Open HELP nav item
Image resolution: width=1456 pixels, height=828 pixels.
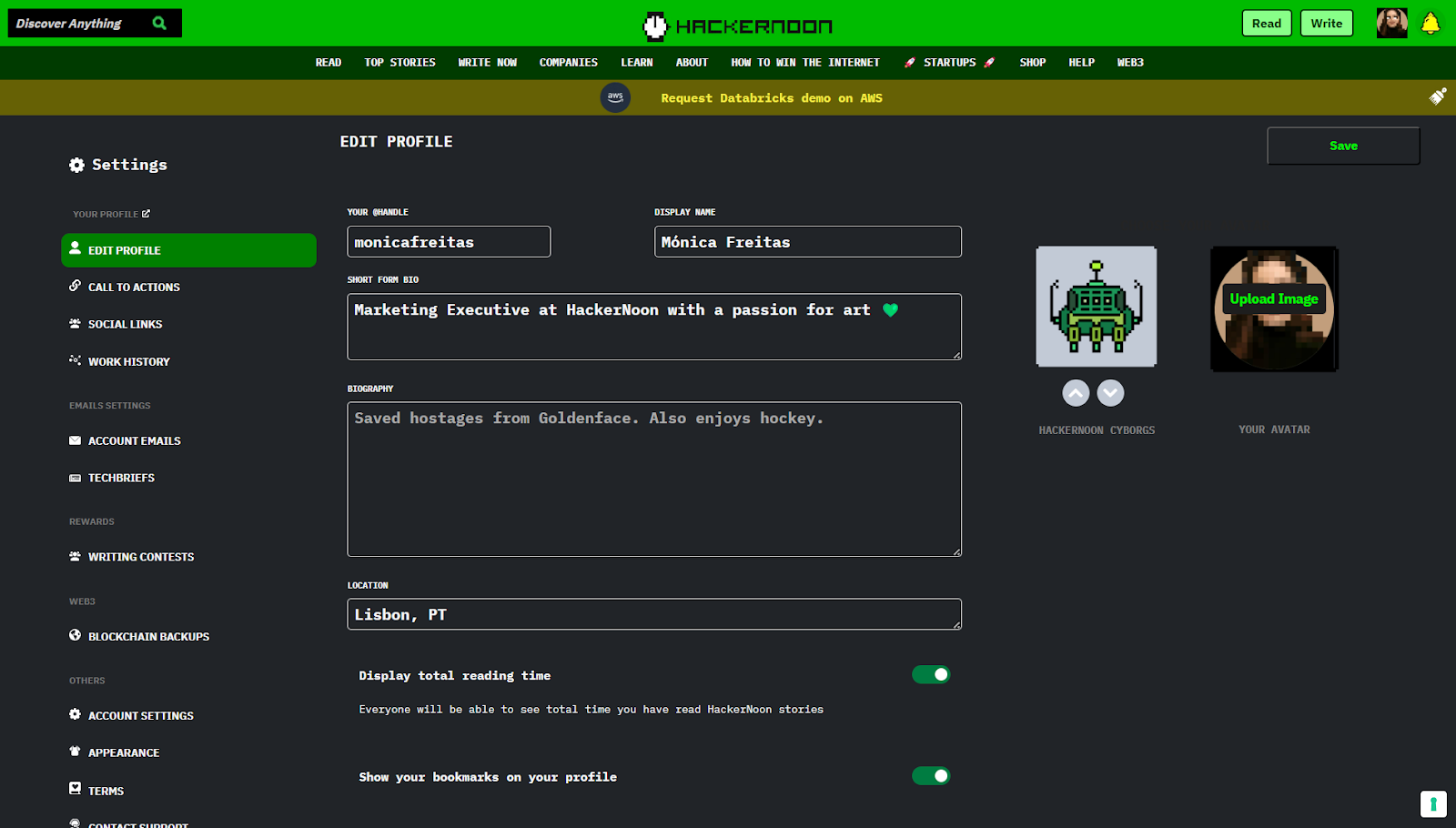pos(1082,63)
